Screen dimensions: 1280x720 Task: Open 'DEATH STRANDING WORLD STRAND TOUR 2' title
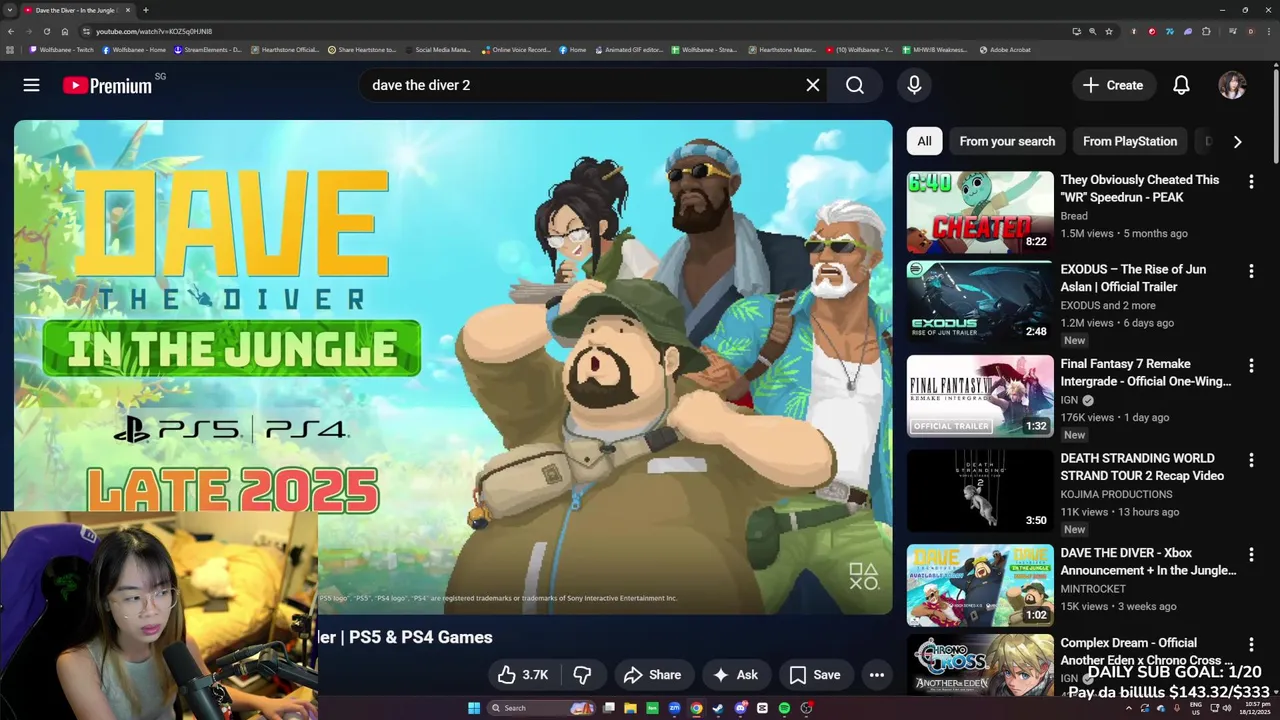tap(1142, 467)
